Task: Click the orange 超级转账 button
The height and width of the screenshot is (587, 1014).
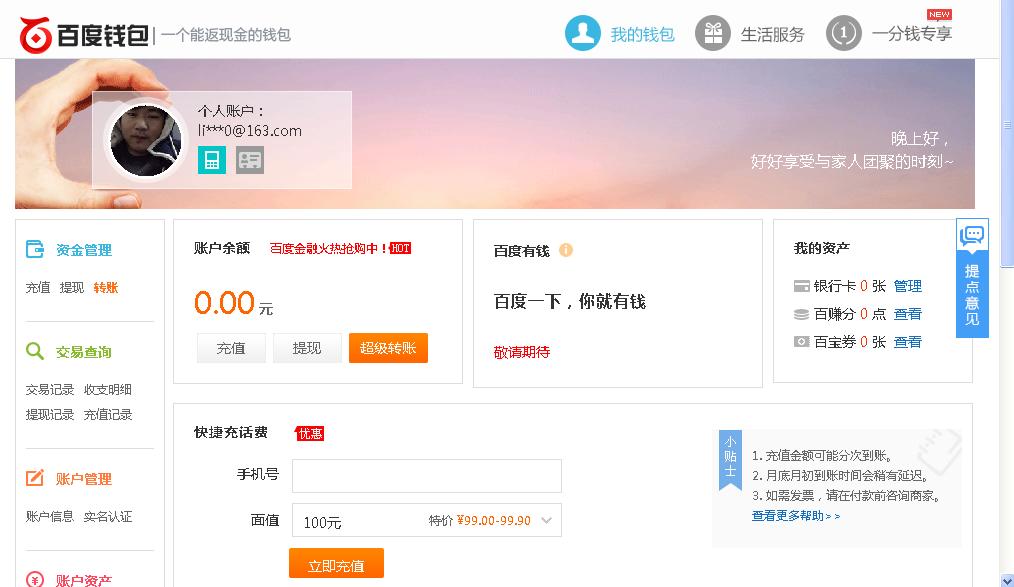Action: pos(388,348)
